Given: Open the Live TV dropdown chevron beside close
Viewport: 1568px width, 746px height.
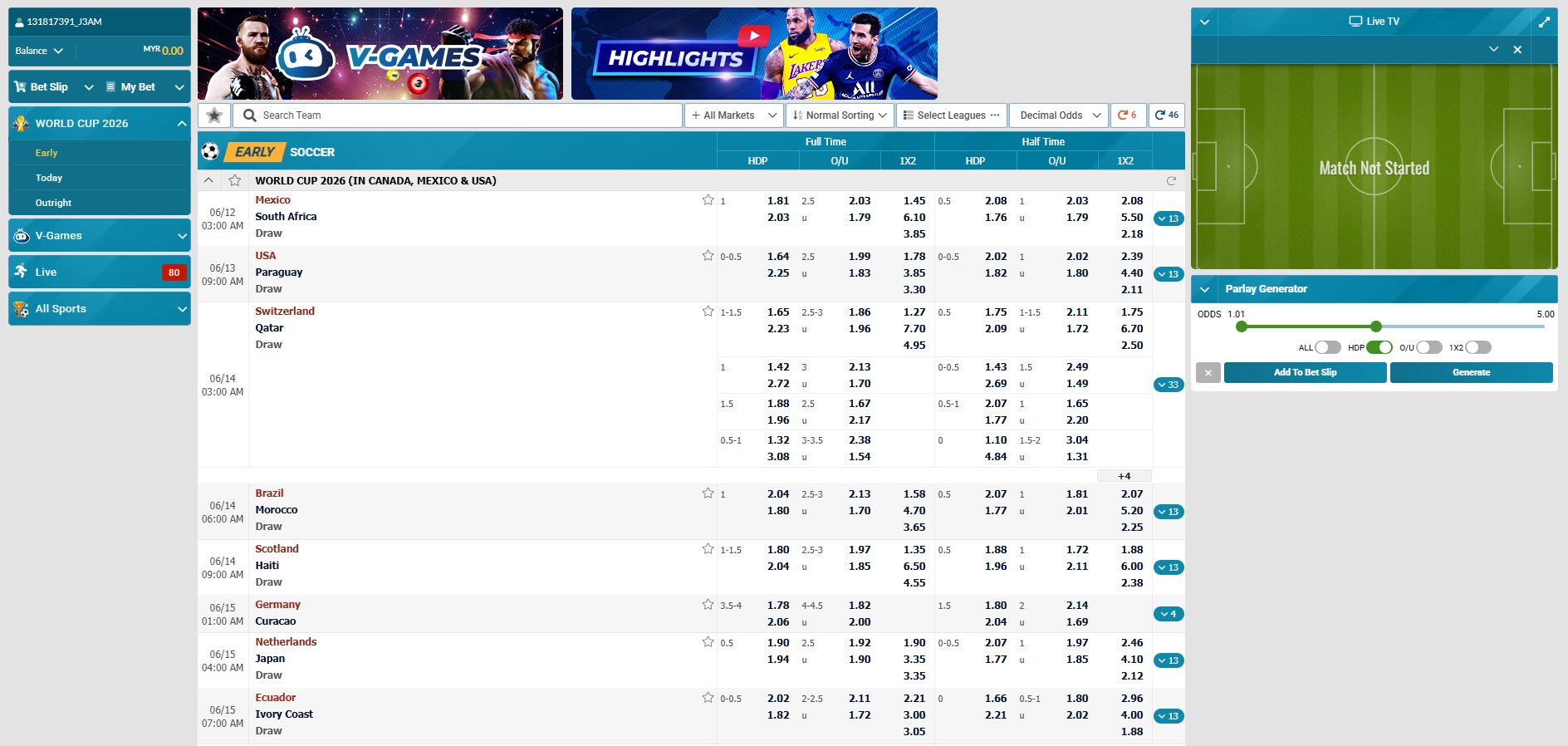Looking at the screenshot, I should click(x=1493, y=50).
